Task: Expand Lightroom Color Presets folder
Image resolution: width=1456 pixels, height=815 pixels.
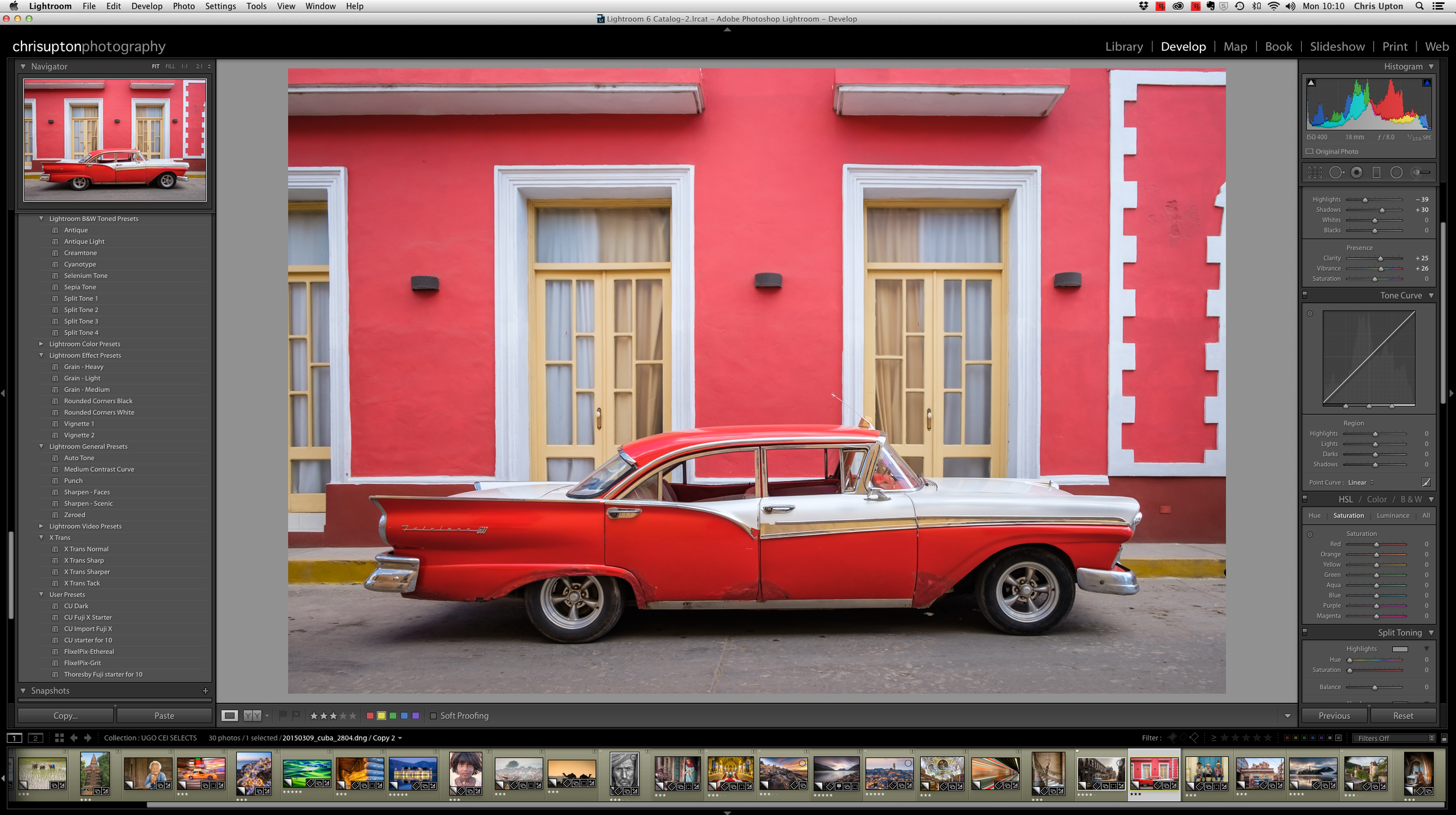Action: pos(41,344)
